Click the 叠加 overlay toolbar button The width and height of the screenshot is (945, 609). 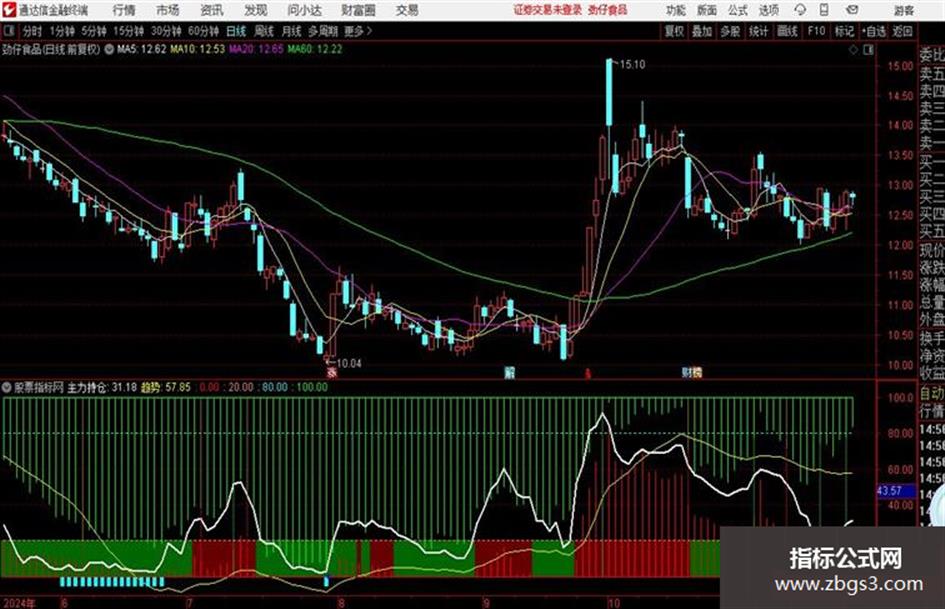coord(702,31)
